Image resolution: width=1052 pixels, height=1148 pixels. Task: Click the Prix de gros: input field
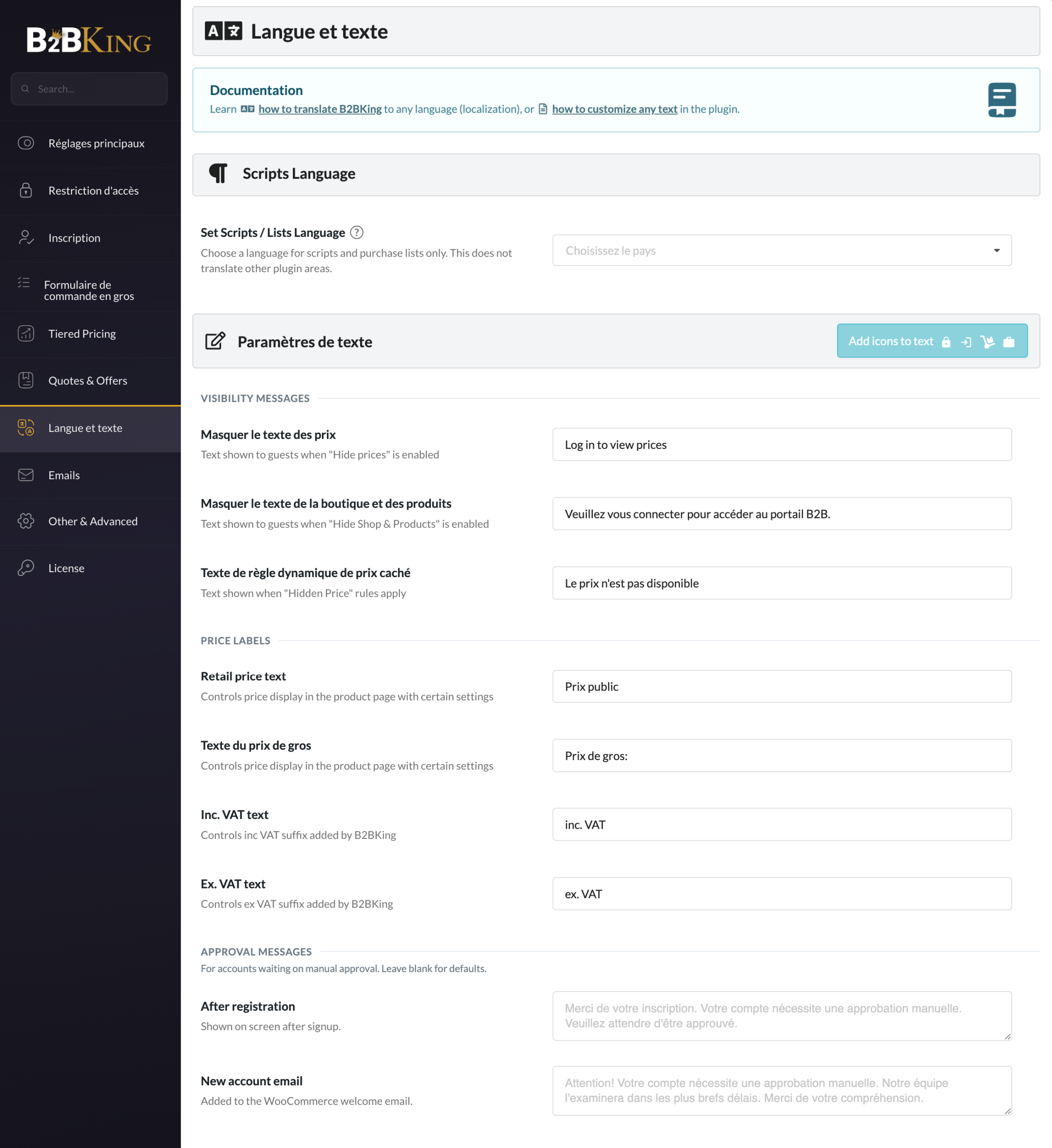pyautogui.click(x=782, y=756)
